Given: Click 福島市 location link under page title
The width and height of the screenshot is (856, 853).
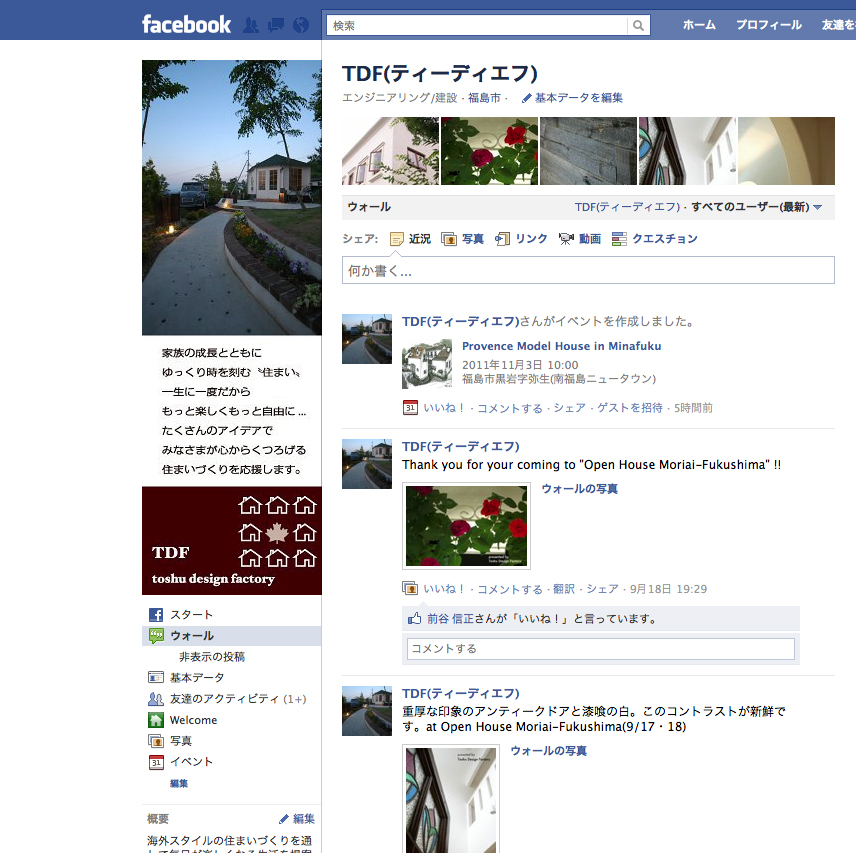Looking at the screenshot, I should pyautogui.click(x=484, y=98).
